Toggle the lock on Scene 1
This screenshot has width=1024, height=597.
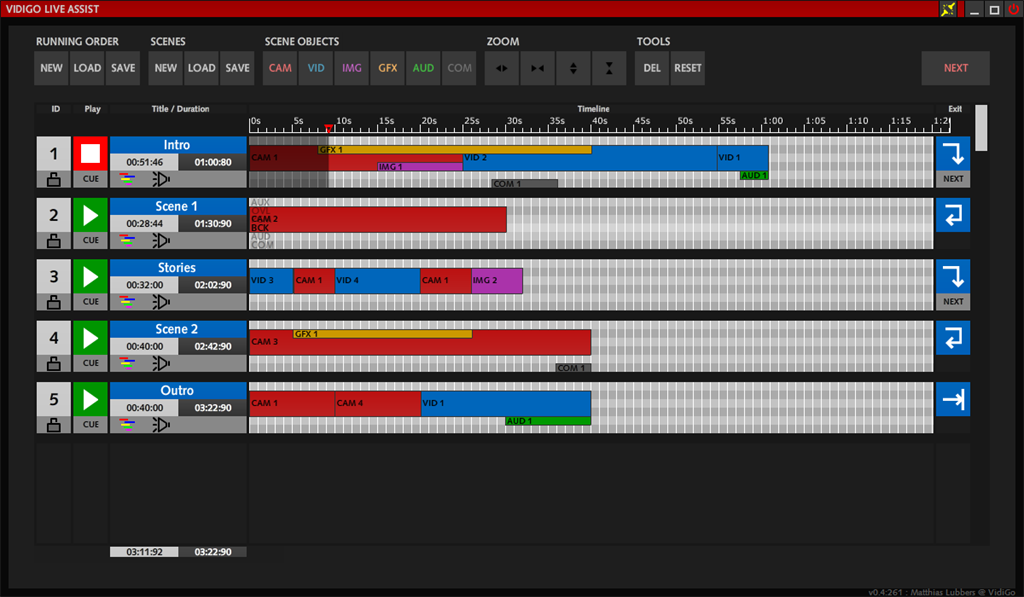click(x=53, y=240)
